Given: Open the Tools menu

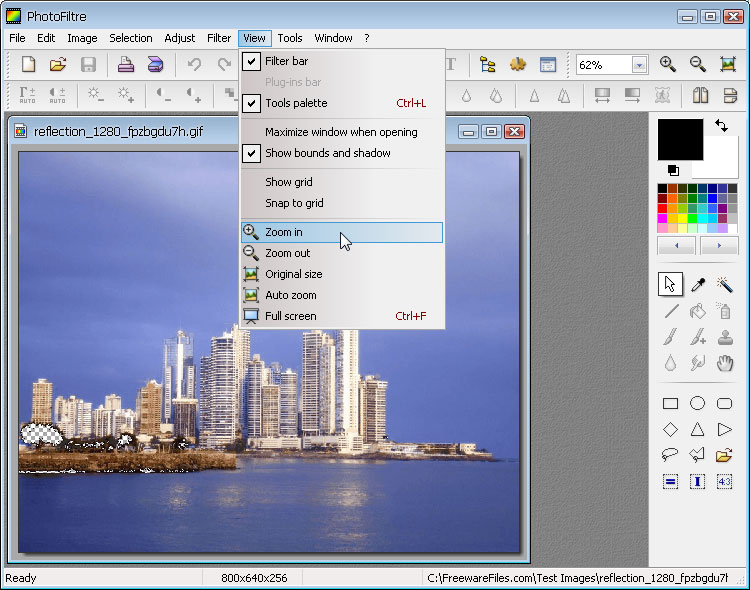Looking at the screenshot, I should [x=290, y=38].
